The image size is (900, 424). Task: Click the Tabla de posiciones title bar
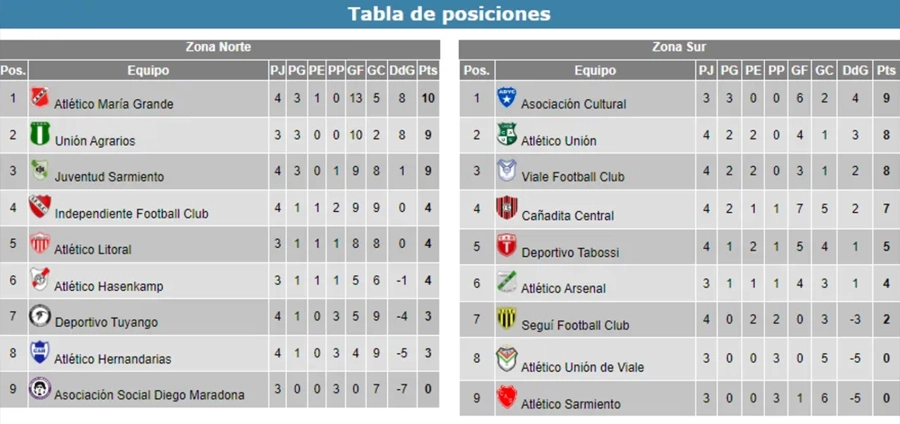[x=449, y=14]
